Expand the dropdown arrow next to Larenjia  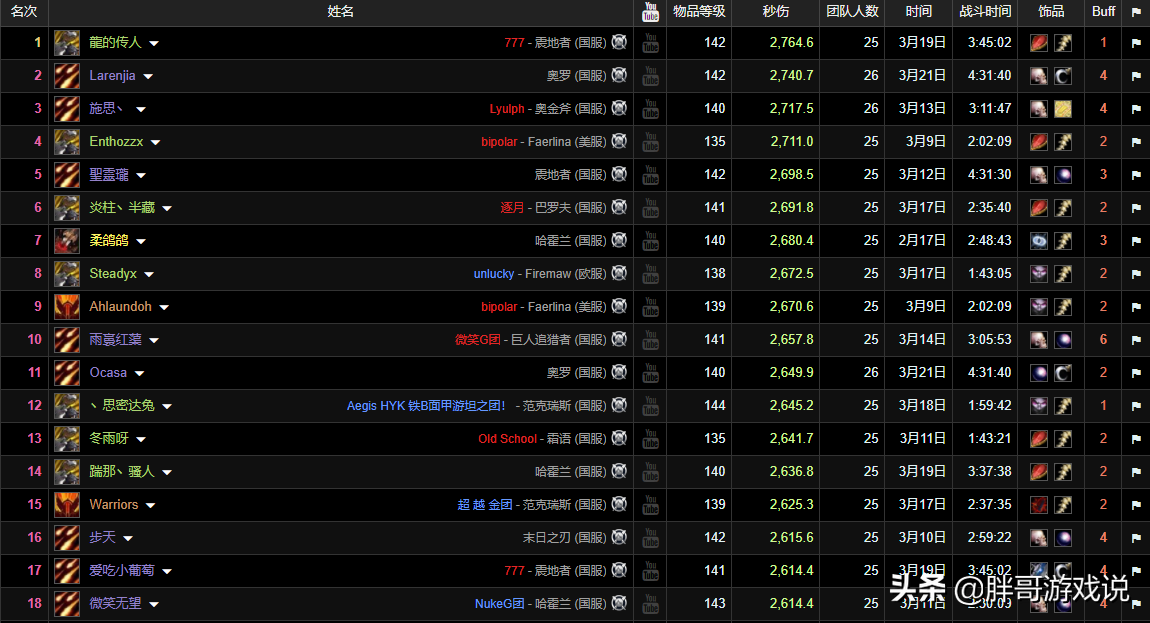coord(148,77)
